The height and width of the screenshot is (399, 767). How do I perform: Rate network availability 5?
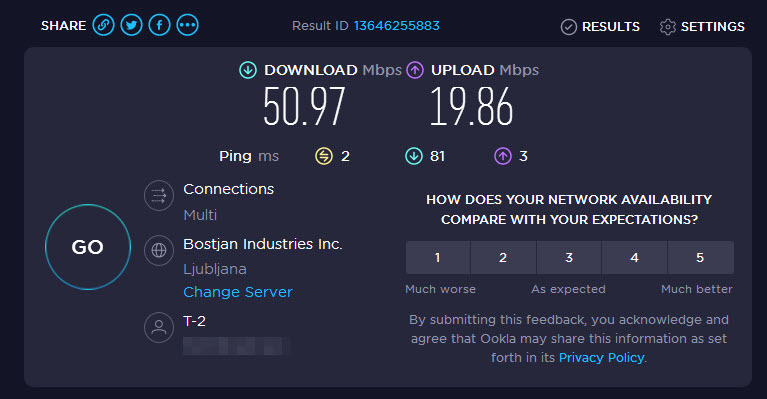coord(700,257)
